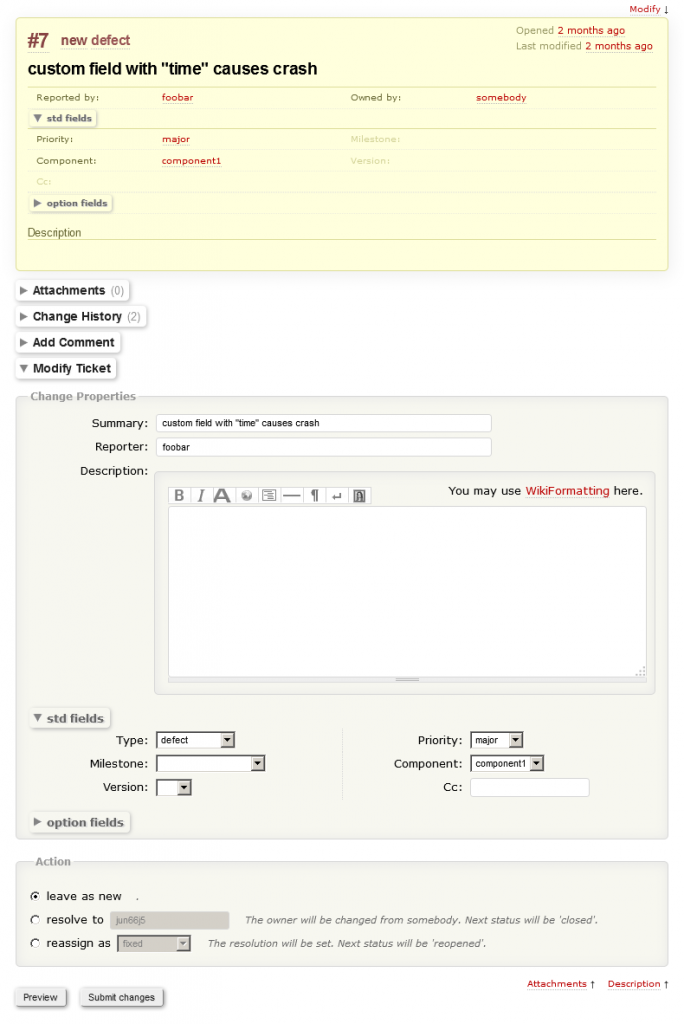
Task: Open the Type dropdown showing defect
Action: 195,740
